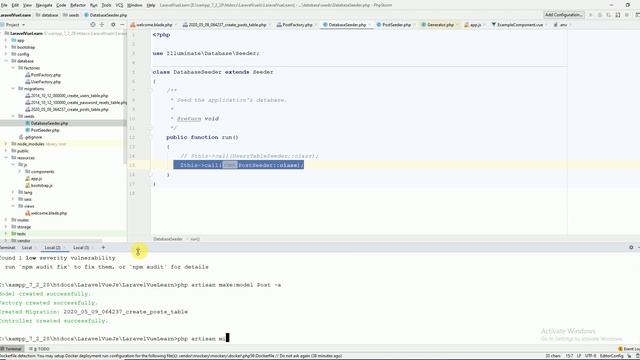The image size is (640, 360).
Task: Click the project tree vertical scrollbar
Action: pos(125,96)
